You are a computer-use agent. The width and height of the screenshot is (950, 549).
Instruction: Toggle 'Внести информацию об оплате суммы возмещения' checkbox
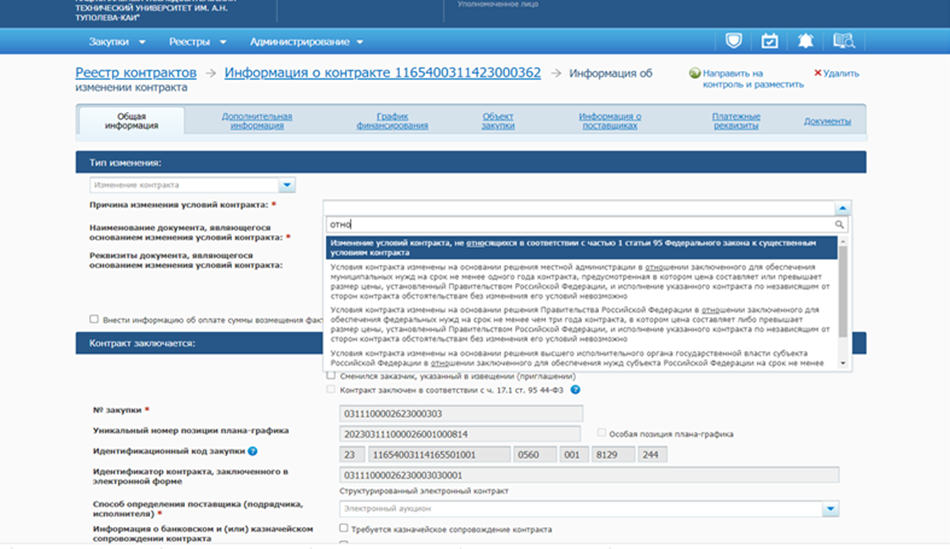94,319
